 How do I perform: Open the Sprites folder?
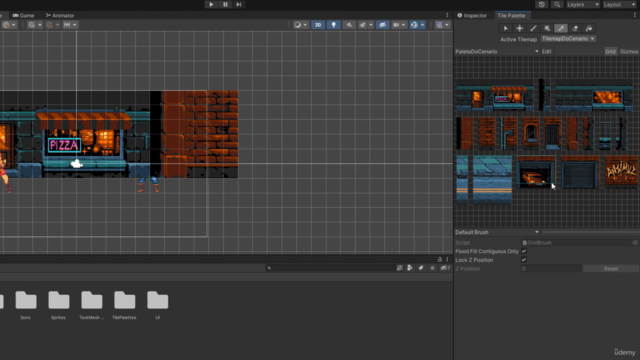(58, 305)
